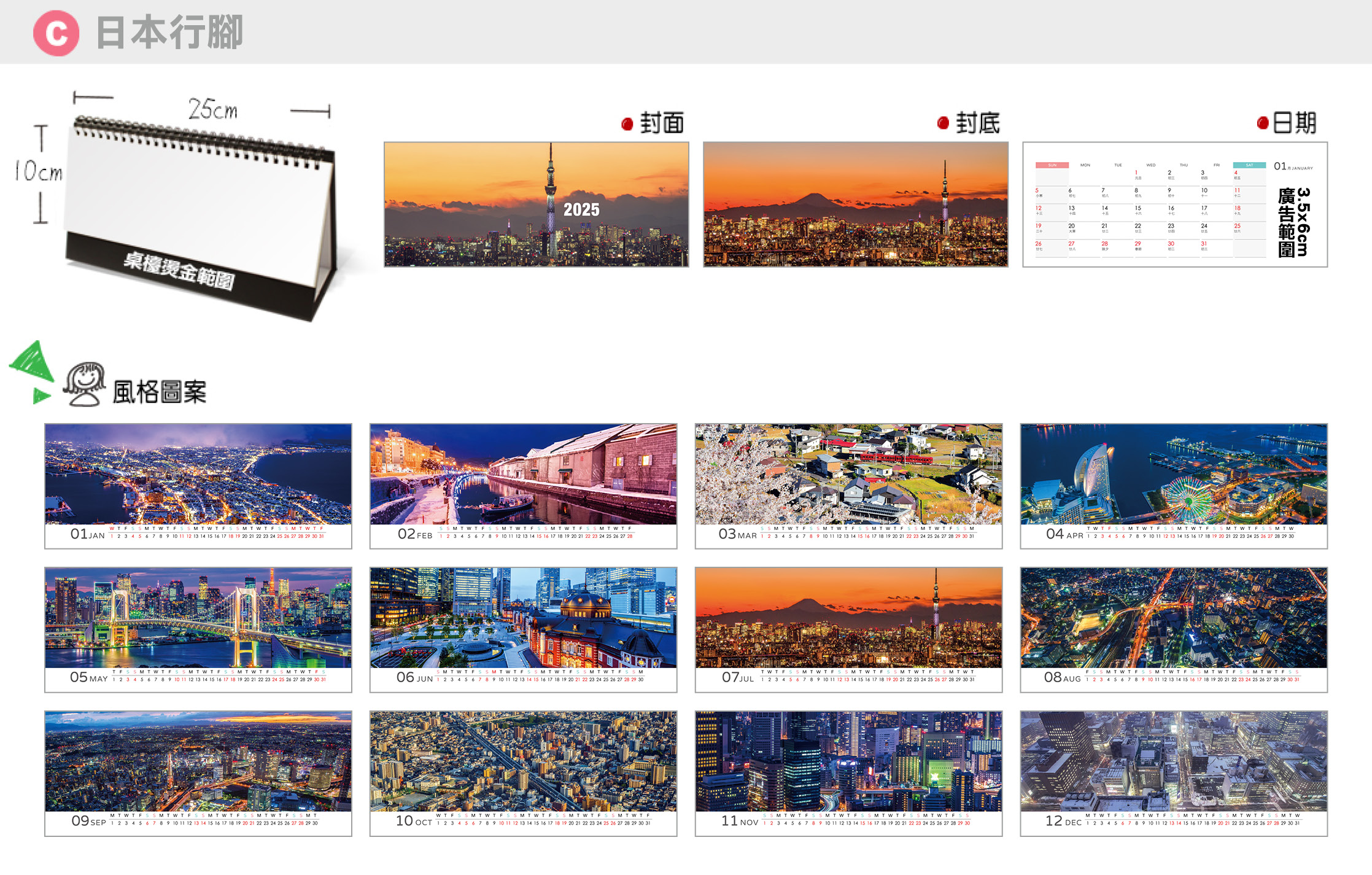Open the back cover Mt. Fuji image
This screenshot has height=875, width=1372.
click(x=855, y=204)
